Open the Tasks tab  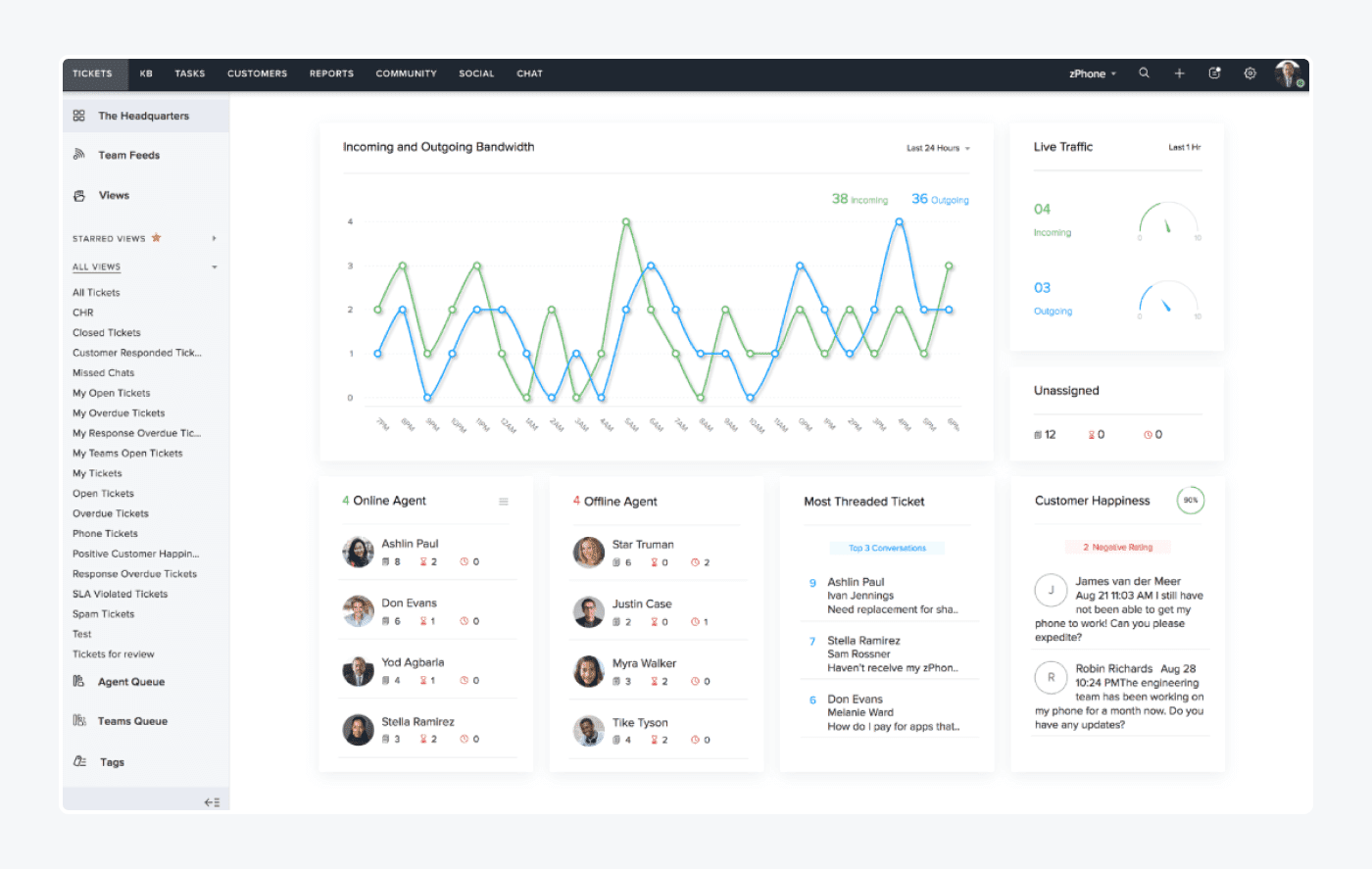tap(190, 73)
